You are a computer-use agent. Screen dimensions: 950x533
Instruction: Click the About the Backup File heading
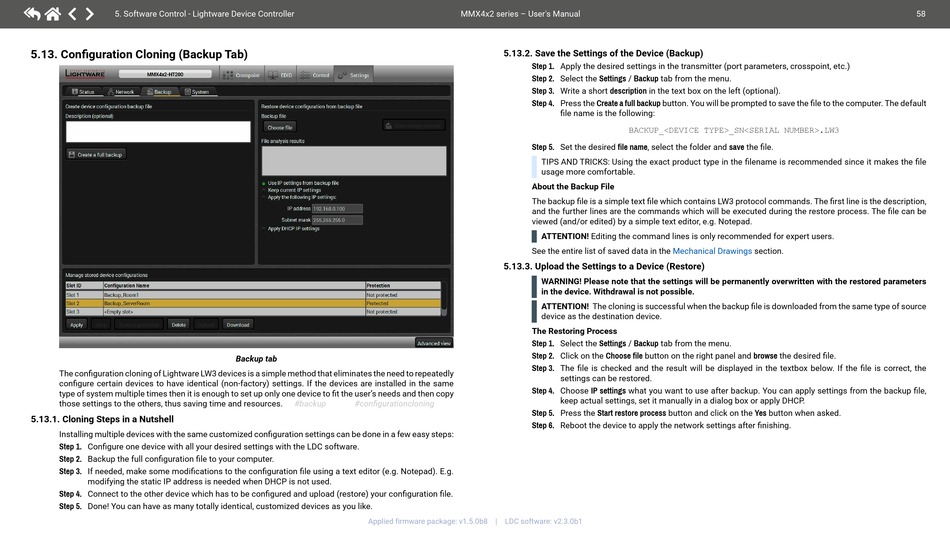573,187
